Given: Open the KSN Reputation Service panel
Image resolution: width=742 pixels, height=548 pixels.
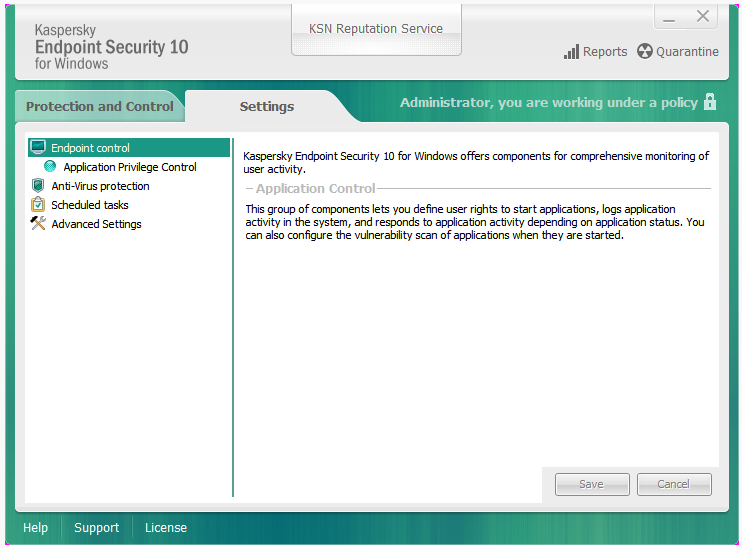Looking at the screenshot, I should coord(376,30).
